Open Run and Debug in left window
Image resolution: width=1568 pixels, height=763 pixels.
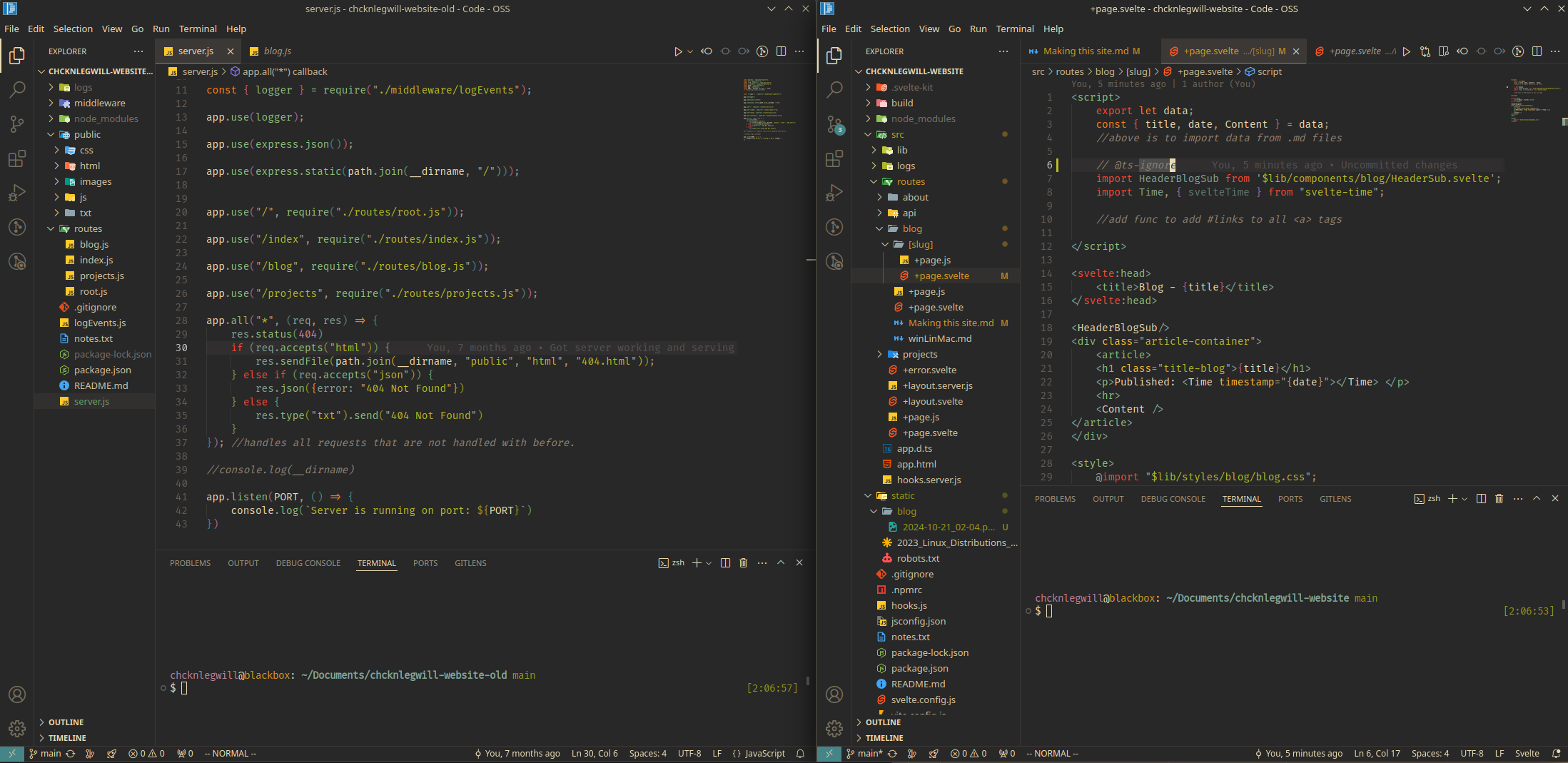point(16,193)
